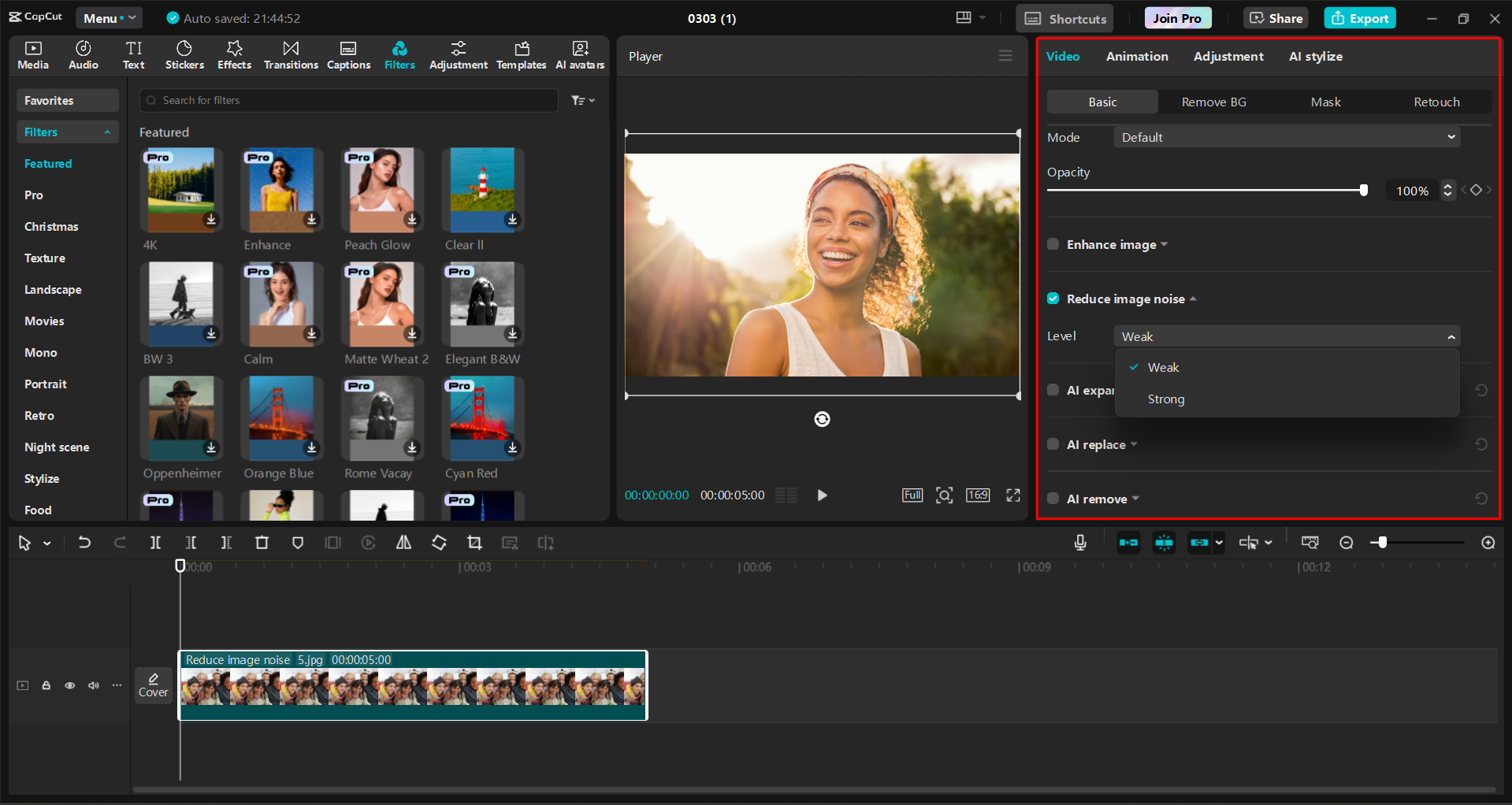This screenshot has height=805, width=1512.
Task: Toggle main track magnet
Action: (1128, 543)
